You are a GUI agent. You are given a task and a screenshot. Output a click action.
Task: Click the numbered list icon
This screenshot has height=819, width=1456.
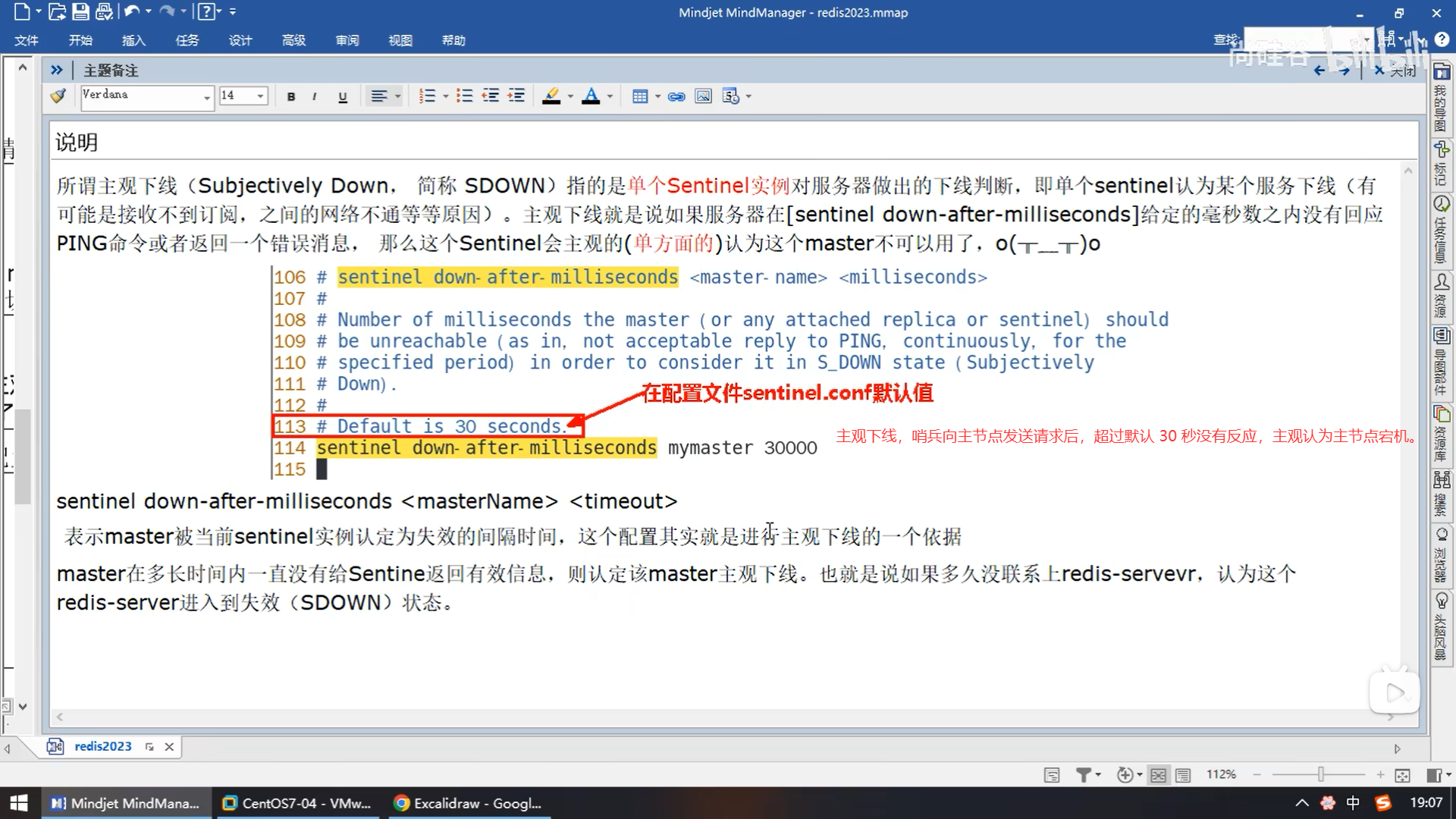point(427,96)
